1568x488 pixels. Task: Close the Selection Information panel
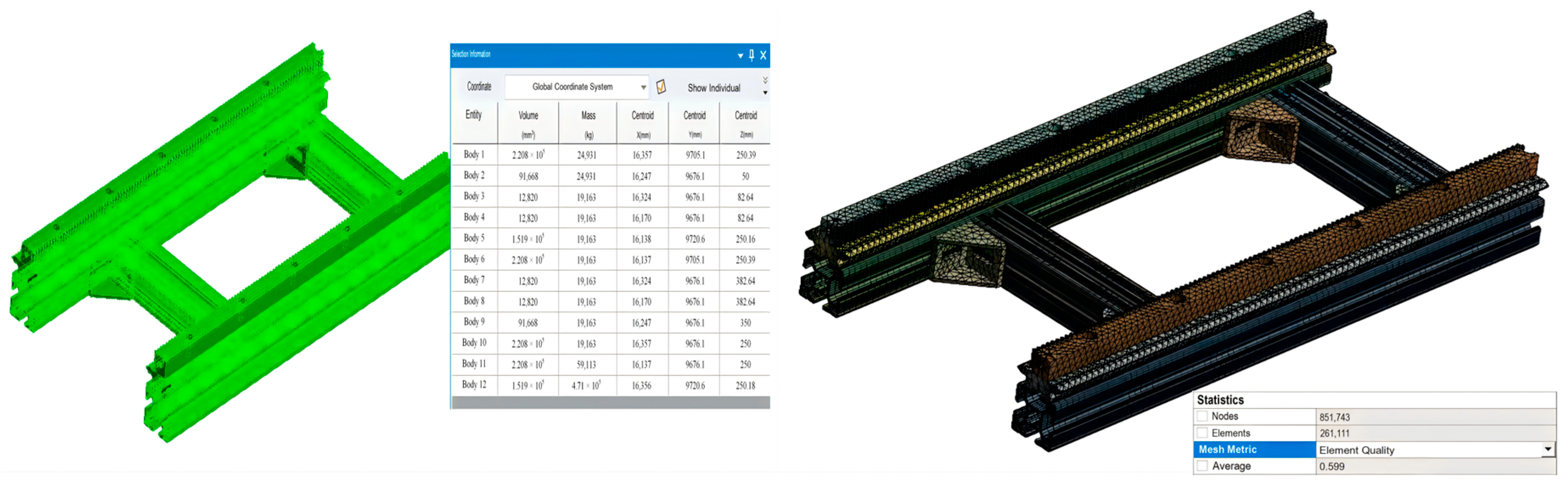tap(763, 55)
